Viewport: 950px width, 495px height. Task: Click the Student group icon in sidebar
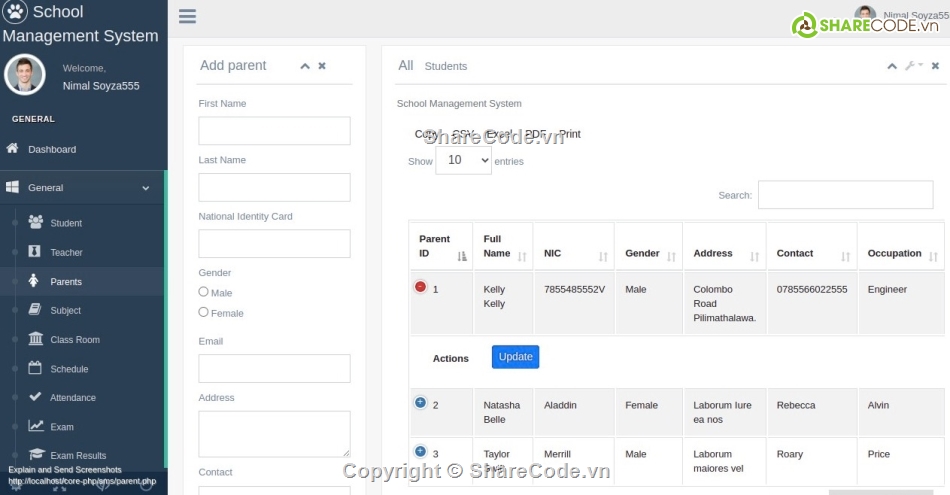[36, 222]
